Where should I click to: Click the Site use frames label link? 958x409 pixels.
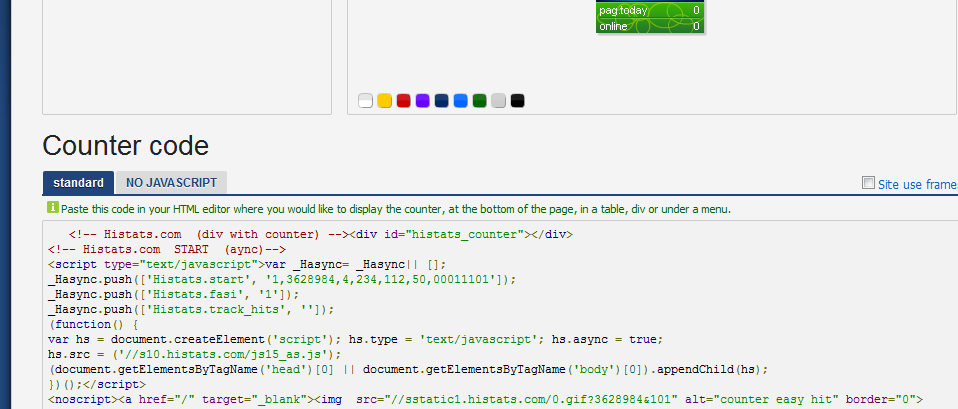(x=918, y=184)
